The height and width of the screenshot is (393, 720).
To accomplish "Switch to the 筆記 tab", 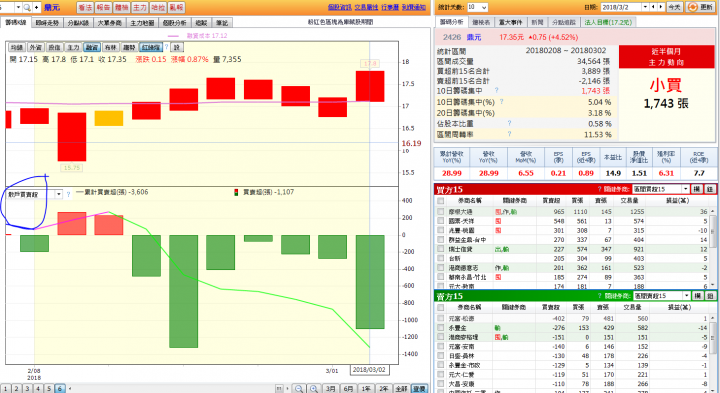I will pos(222,22).
